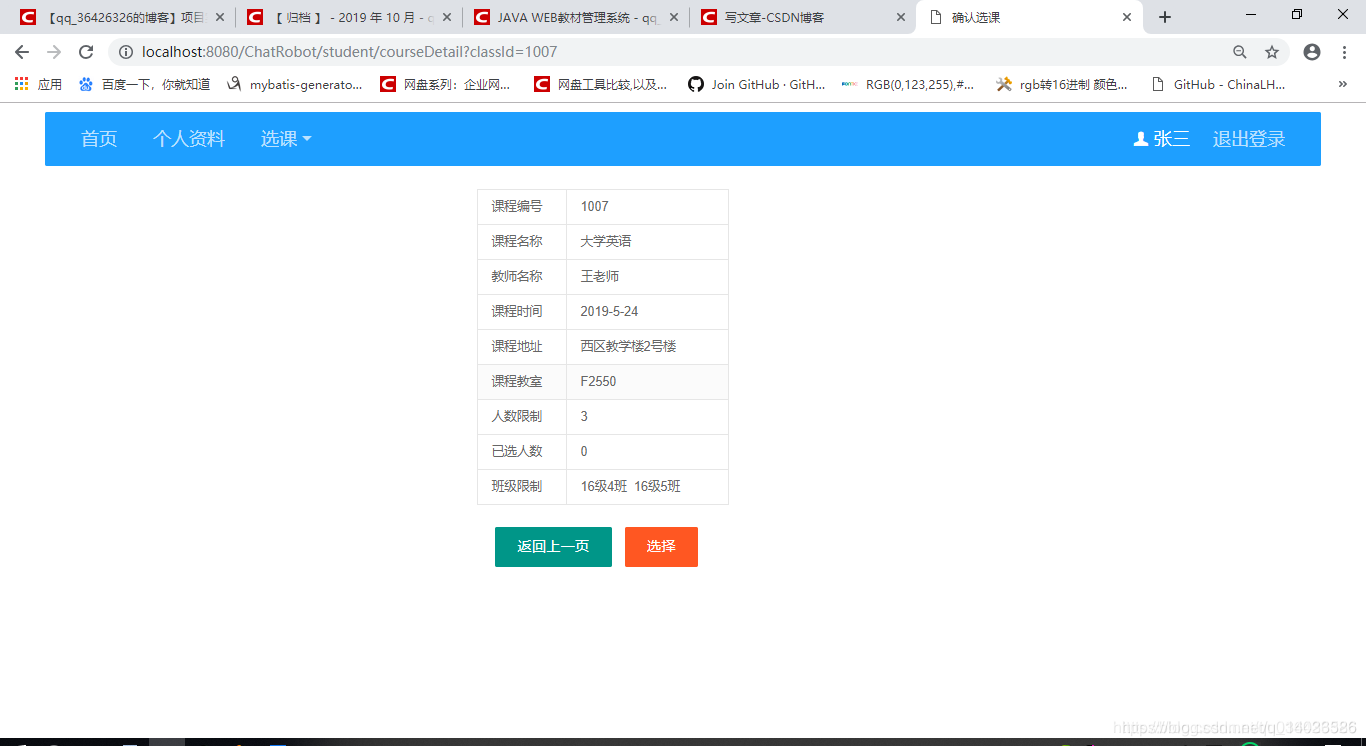Open RGB(0,123,255) bookmark
The width and height of the screenshot is (1366, 746).
[x=908, y=85]
